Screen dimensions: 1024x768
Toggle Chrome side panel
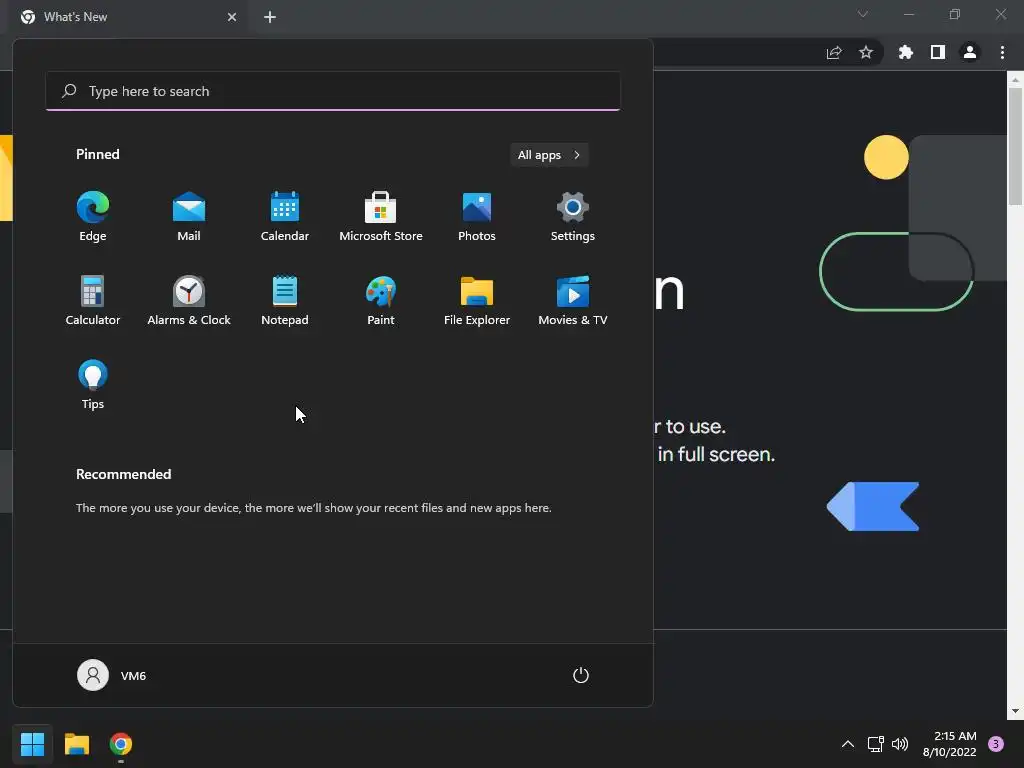[x=938, y=53]
